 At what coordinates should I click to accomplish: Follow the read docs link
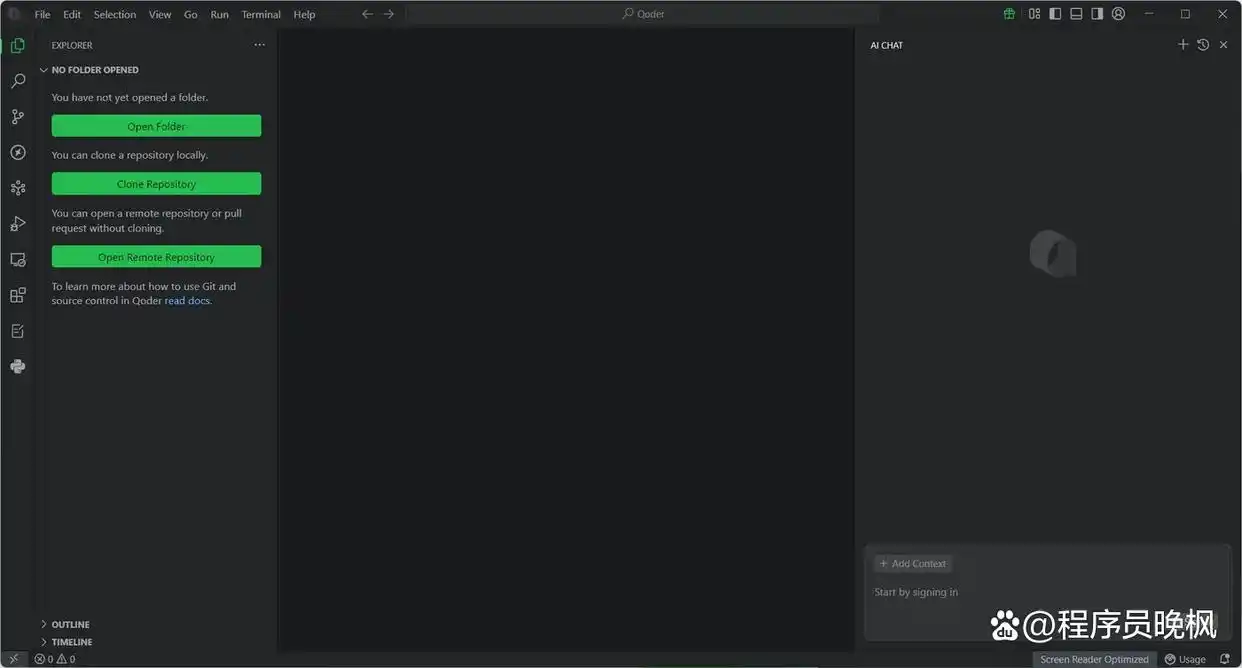point(187,301)
